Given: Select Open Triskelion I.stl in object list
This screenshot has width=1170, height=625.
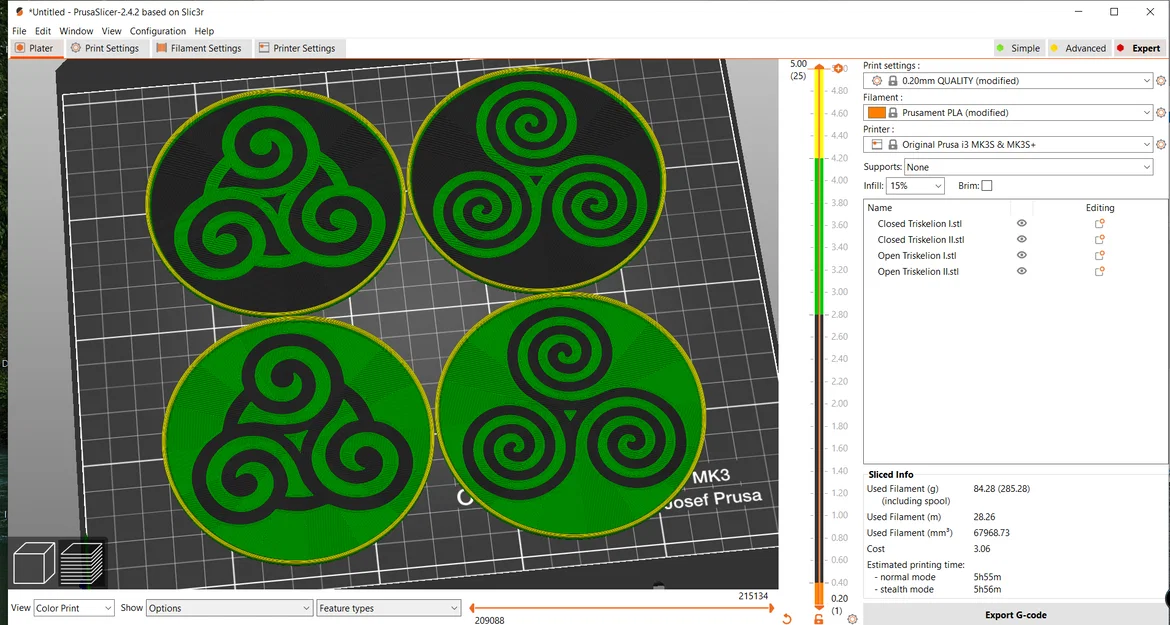Looking at the screenshot, I should coord(917,256).
